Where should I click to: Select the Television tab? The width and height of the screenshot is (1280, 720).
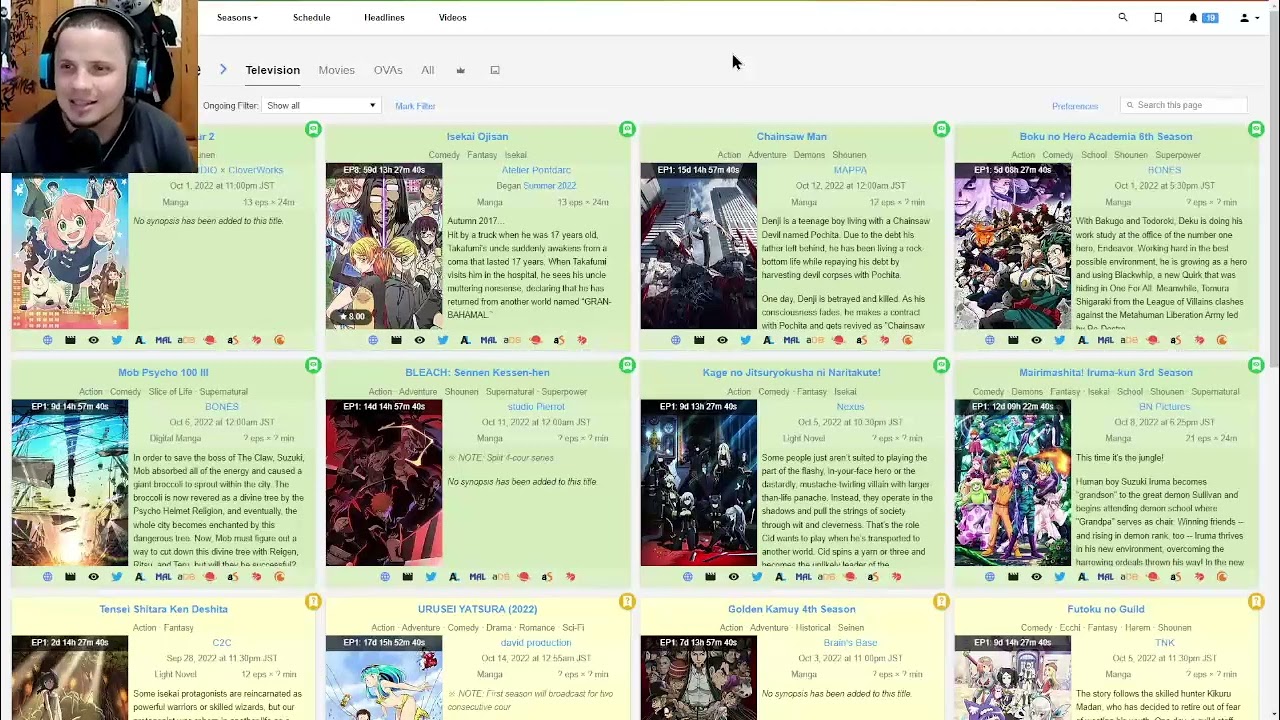tap(272, 70)
